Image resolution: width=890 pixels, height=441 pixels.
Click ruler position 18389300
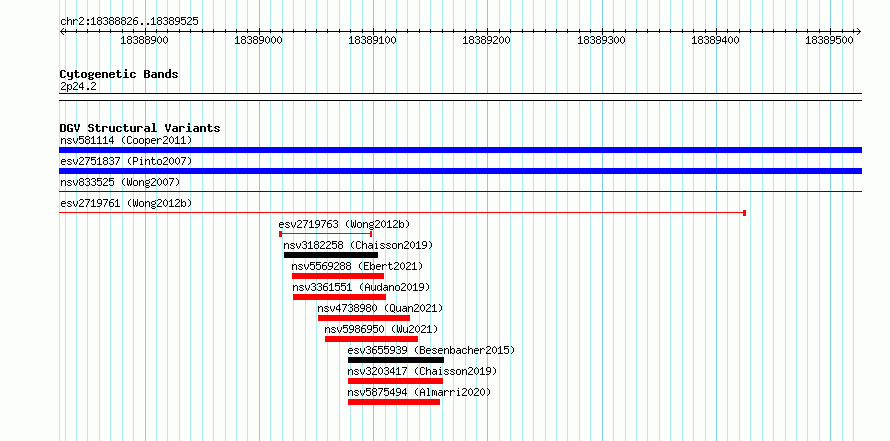tap(602, 40)
